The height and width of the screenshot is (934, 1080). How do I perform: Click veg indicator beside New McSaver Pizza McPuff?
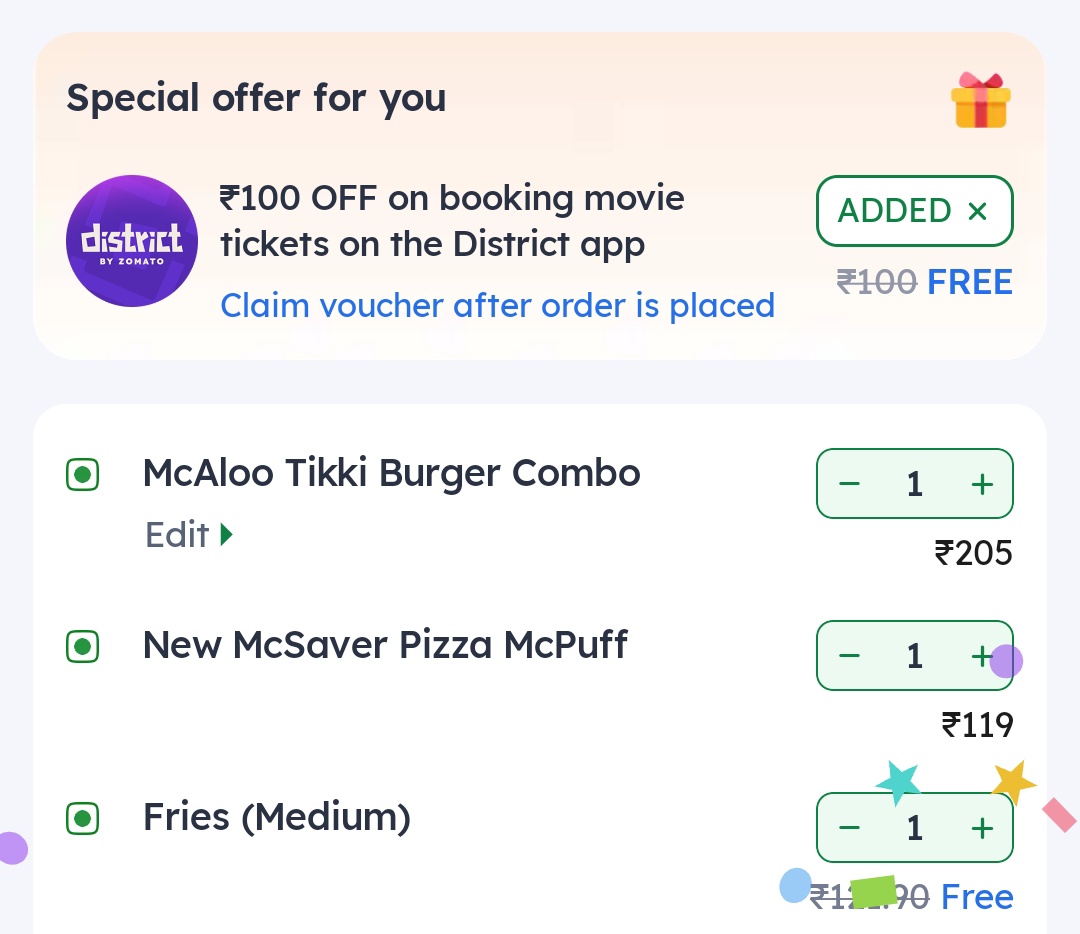point(83,647)
